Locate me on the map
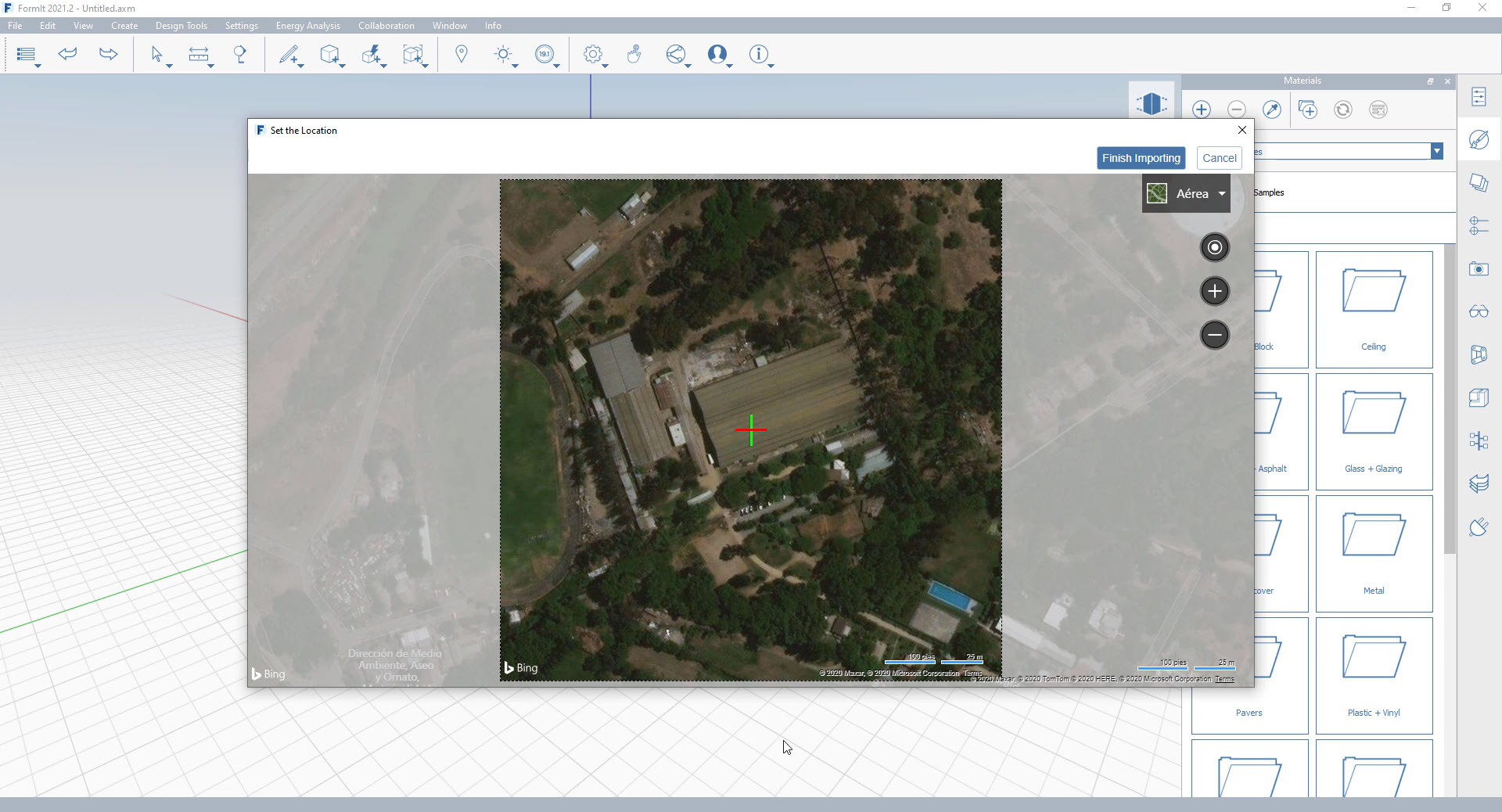The height and width of the screenshot is (812, 1502). (1214, 248)
